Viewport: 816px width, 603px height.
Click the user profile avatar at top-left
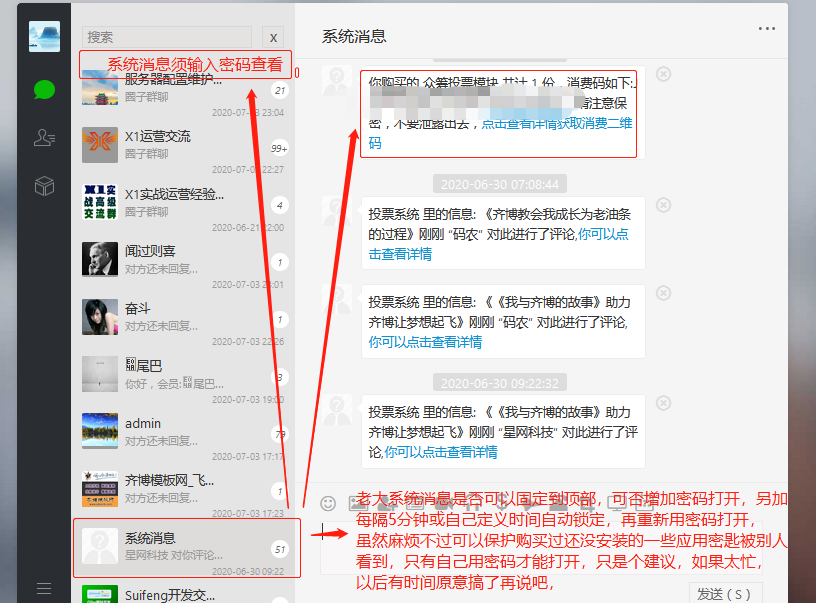pyautogui.click(x=44, y=37)
